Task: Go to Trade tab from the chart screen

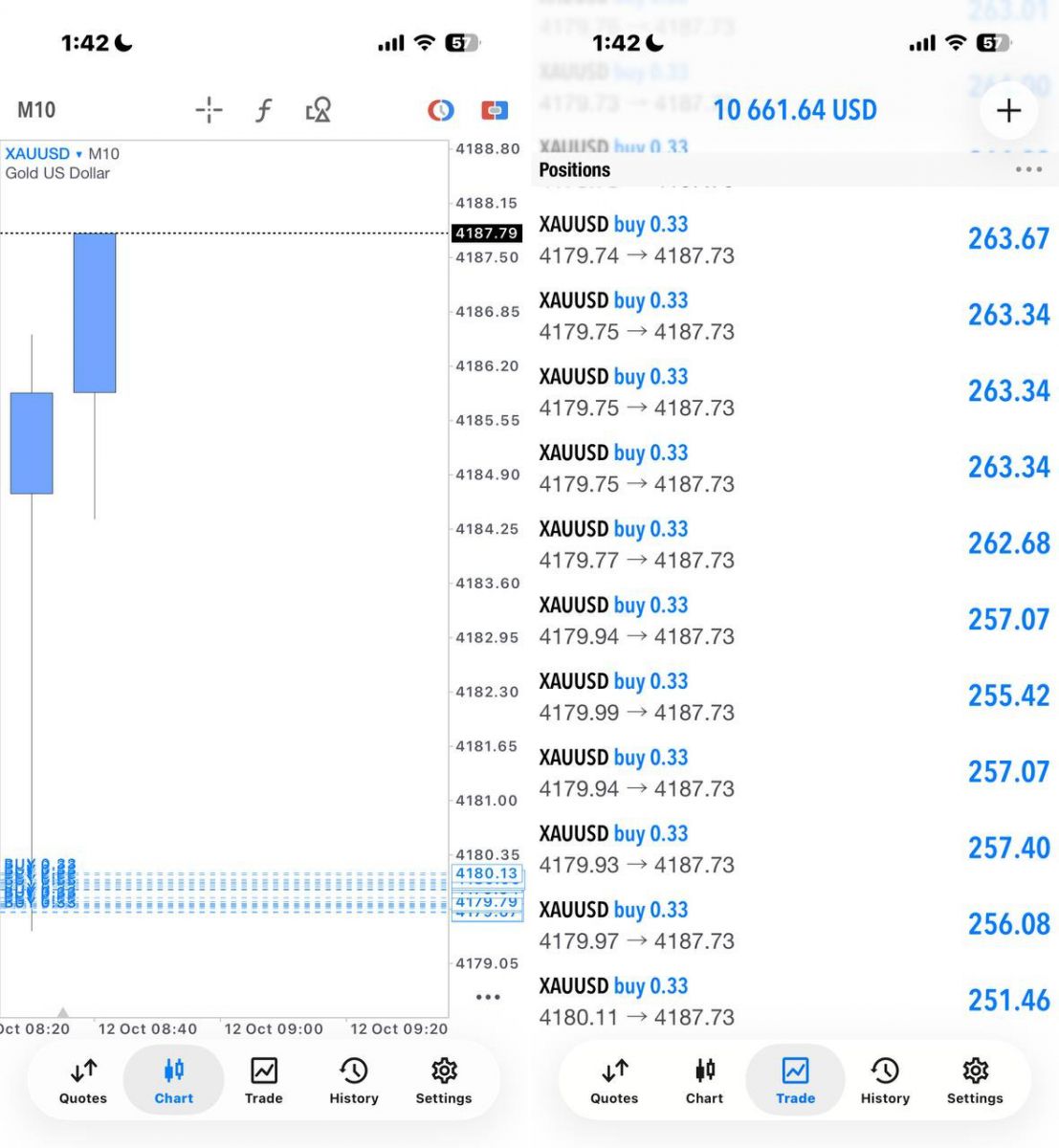Action: (264, 1081)
